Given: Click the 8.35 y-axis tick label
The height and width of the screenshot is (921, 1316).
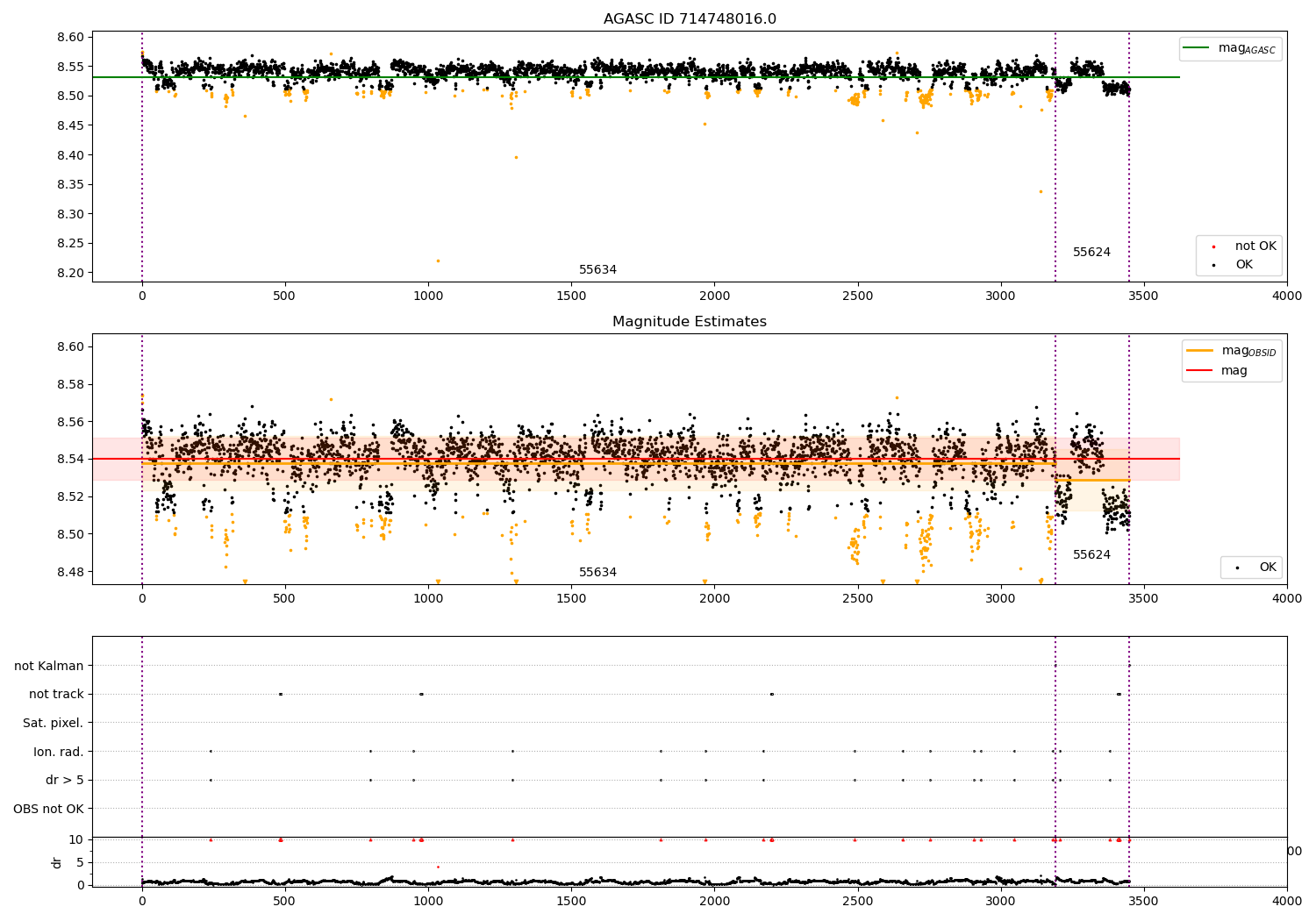Looking at the screenshot, I should pos(69,184).
